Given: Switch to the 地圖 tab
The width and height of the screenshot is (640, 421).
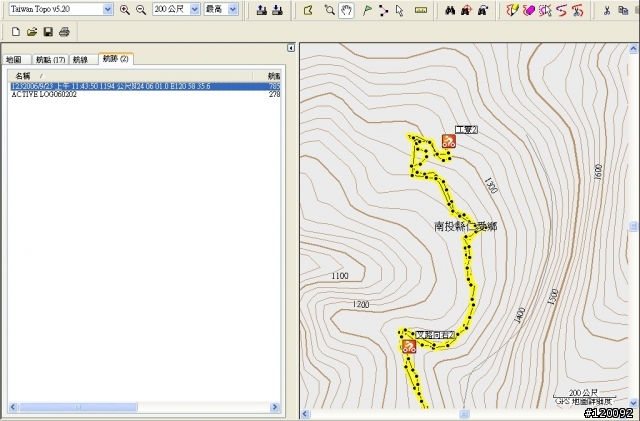Looking at the screenshot, I should pyautogui.click(x=14, y=60).
